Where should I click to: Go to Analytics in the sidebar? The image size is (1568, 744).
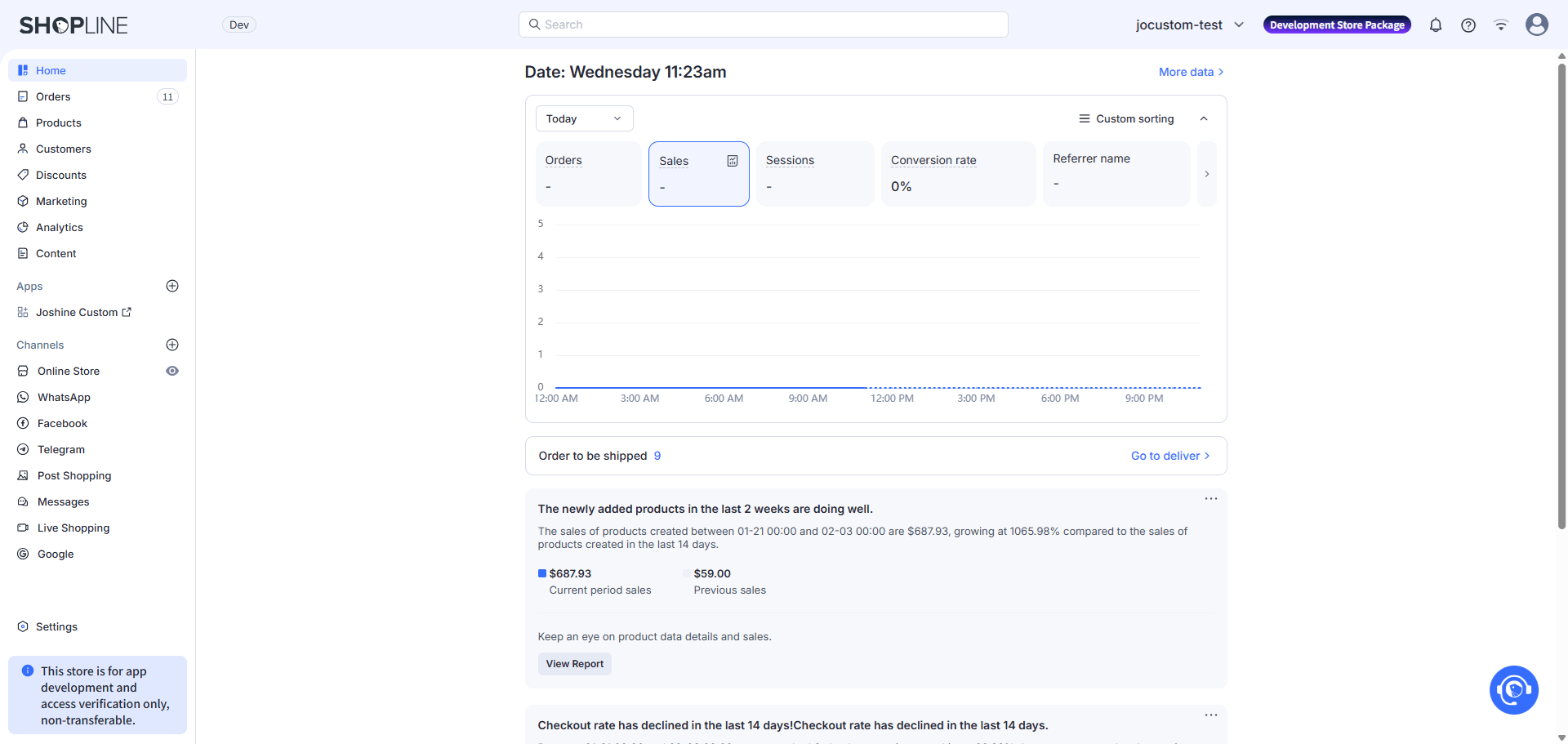60,227
